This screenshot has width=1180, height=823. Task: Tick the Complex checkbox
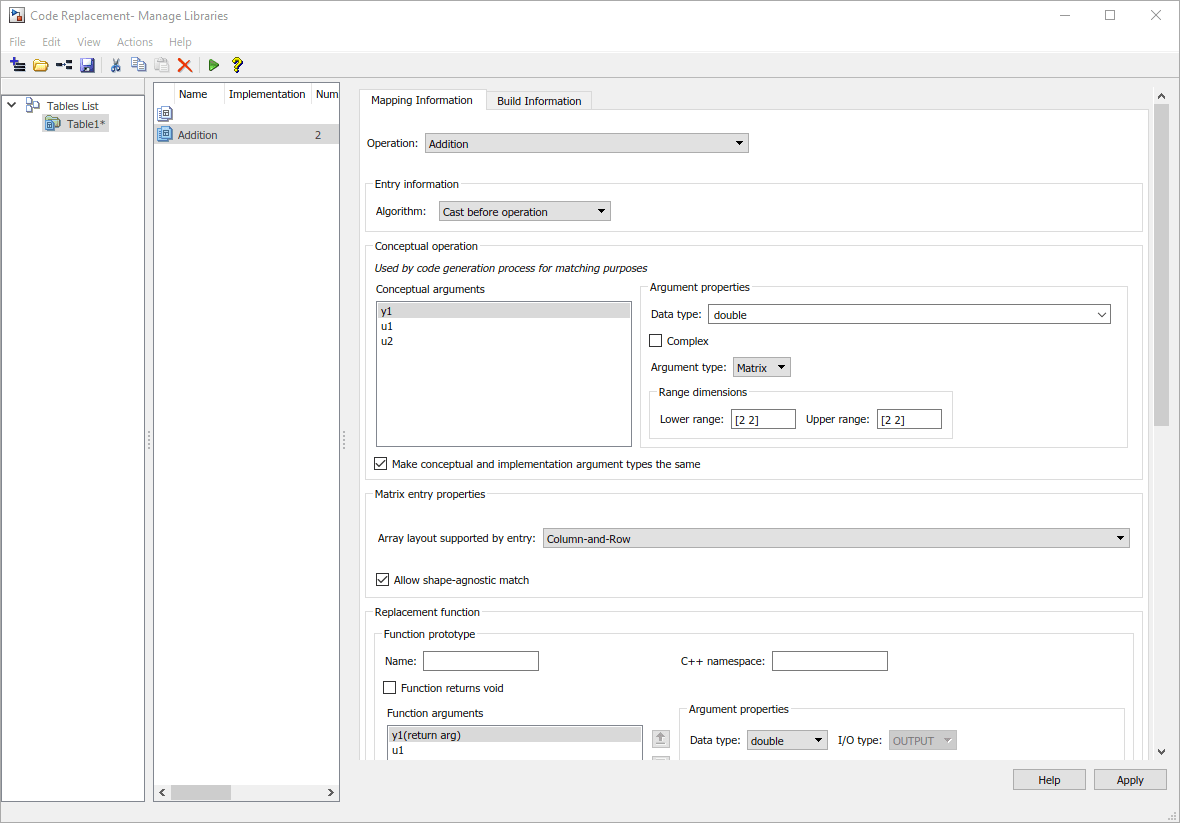655,341
